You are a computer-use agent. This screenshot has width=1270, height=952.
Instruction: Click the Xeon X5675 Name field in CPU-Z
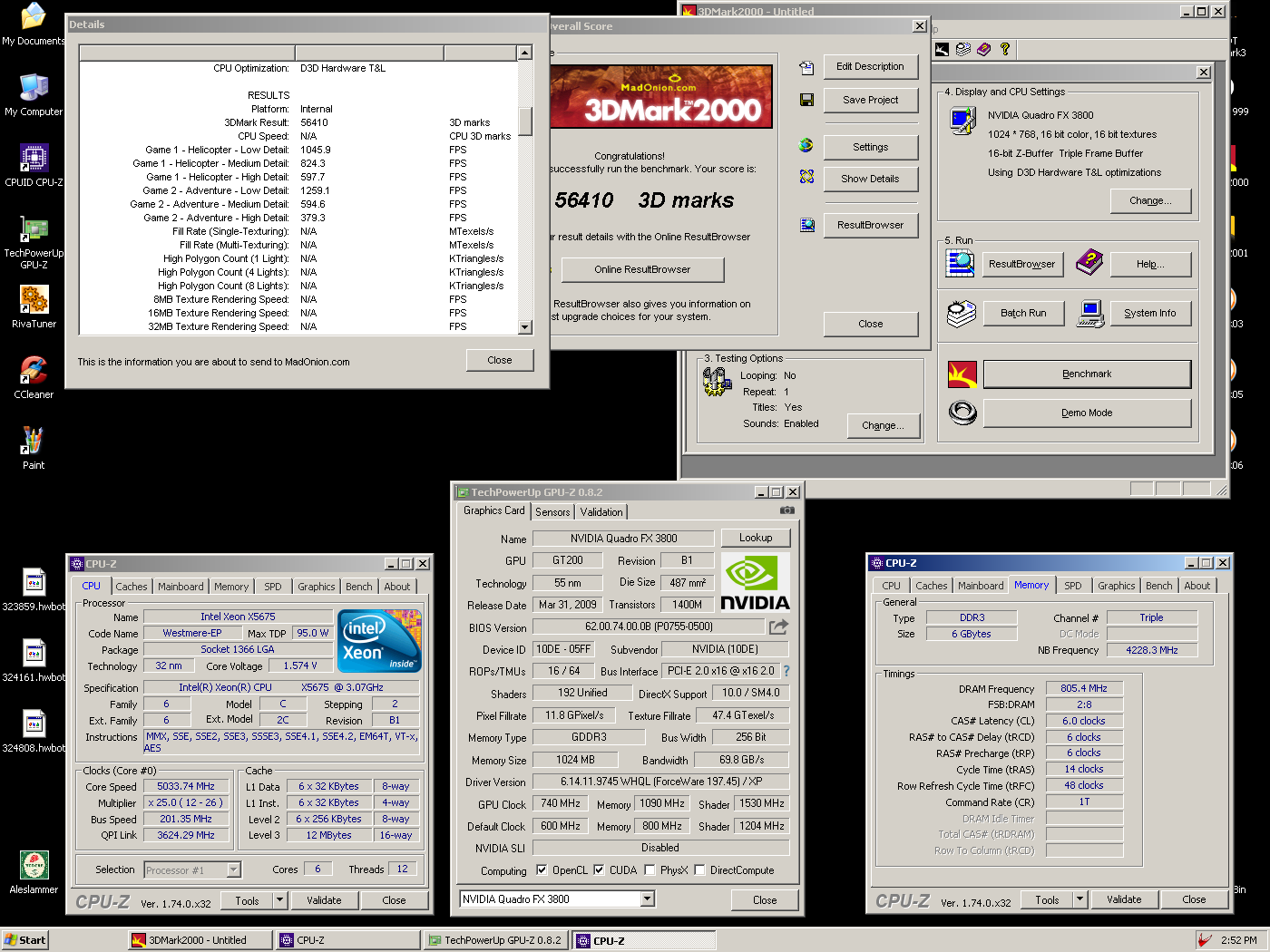coord(237,617)
